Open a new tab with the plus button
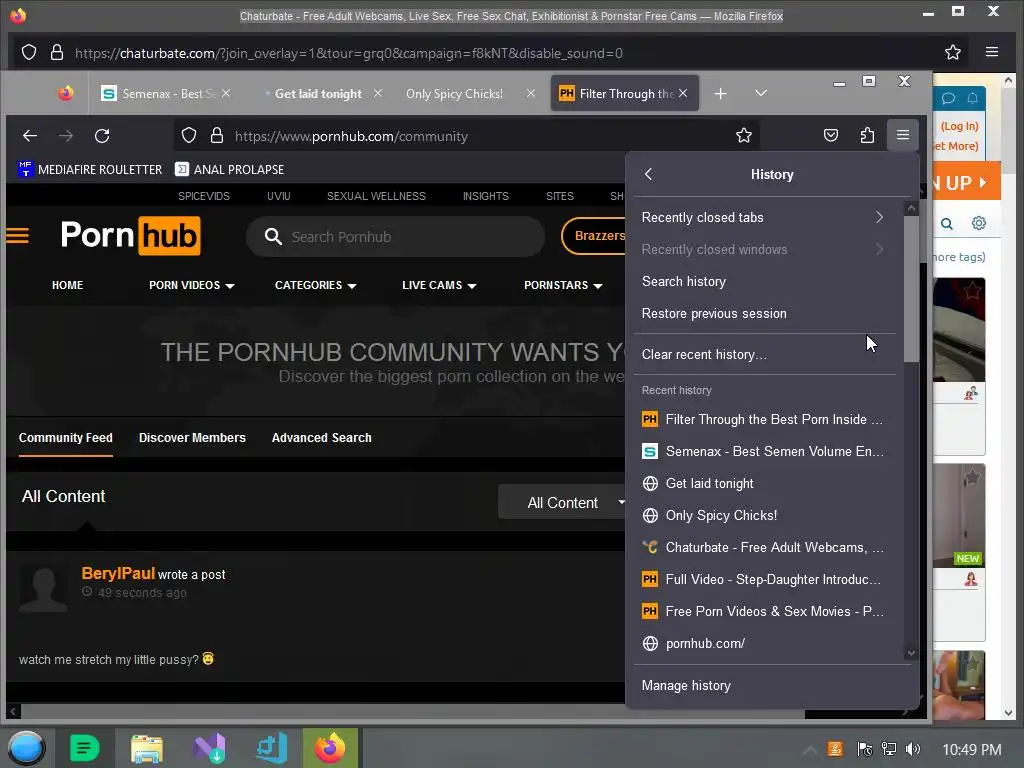The width and height of the screenshot is (1024, 768). (720, 94)
